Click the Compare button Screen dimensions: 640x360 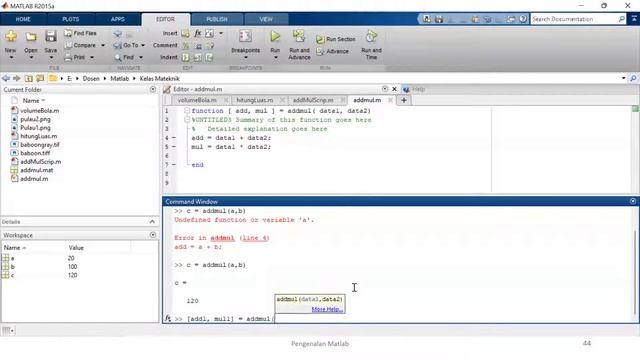tap(80, 45)
